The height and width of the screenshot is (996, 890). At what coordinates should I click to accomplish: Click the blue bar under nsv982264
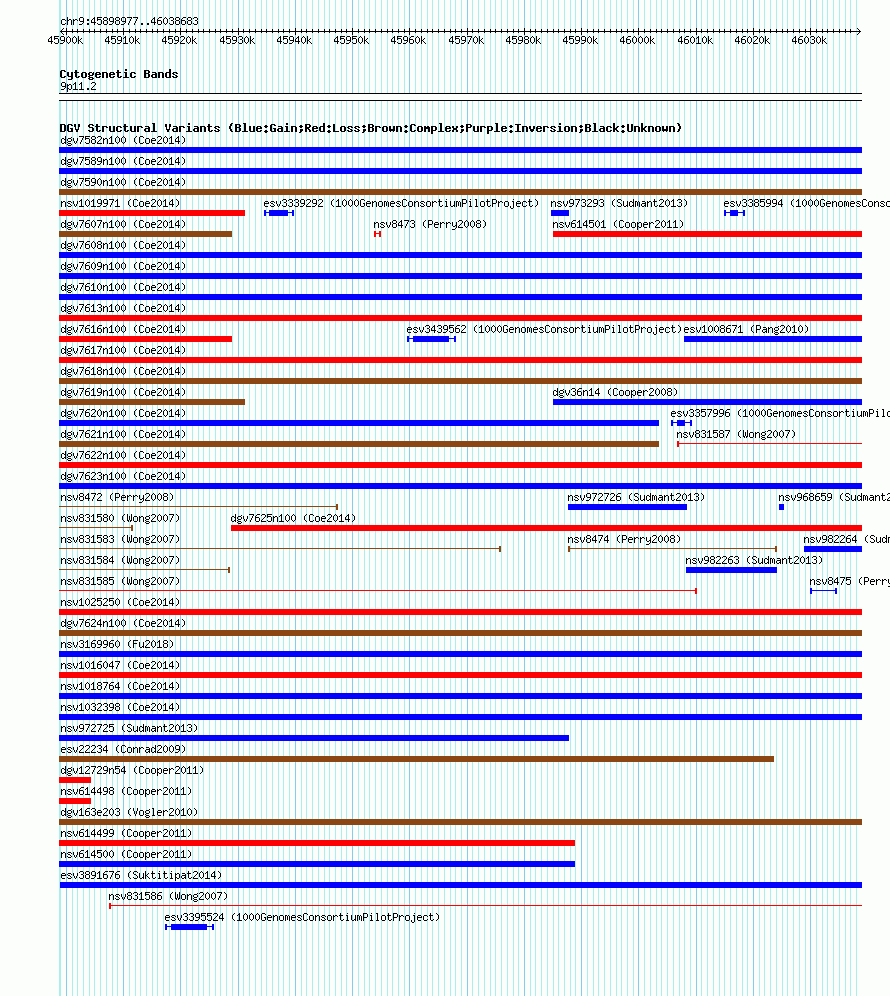coord(833,548)
